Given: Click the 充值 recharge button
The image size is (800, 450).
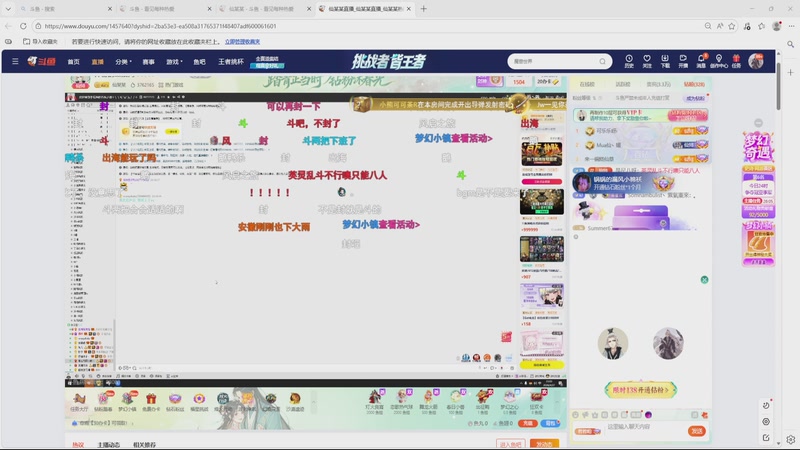Looking at the screenshot, I should [528, 423].
